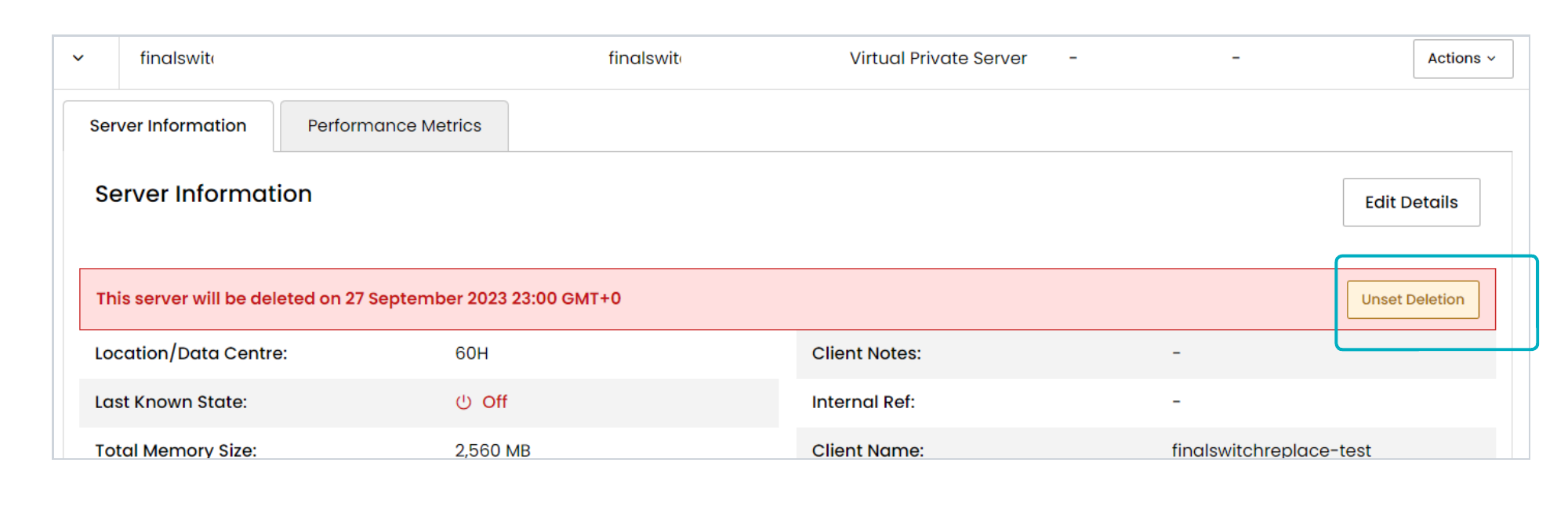Click the Server Information section heading
Screen dimensions: 1568x506
click(x=203, y=193)
